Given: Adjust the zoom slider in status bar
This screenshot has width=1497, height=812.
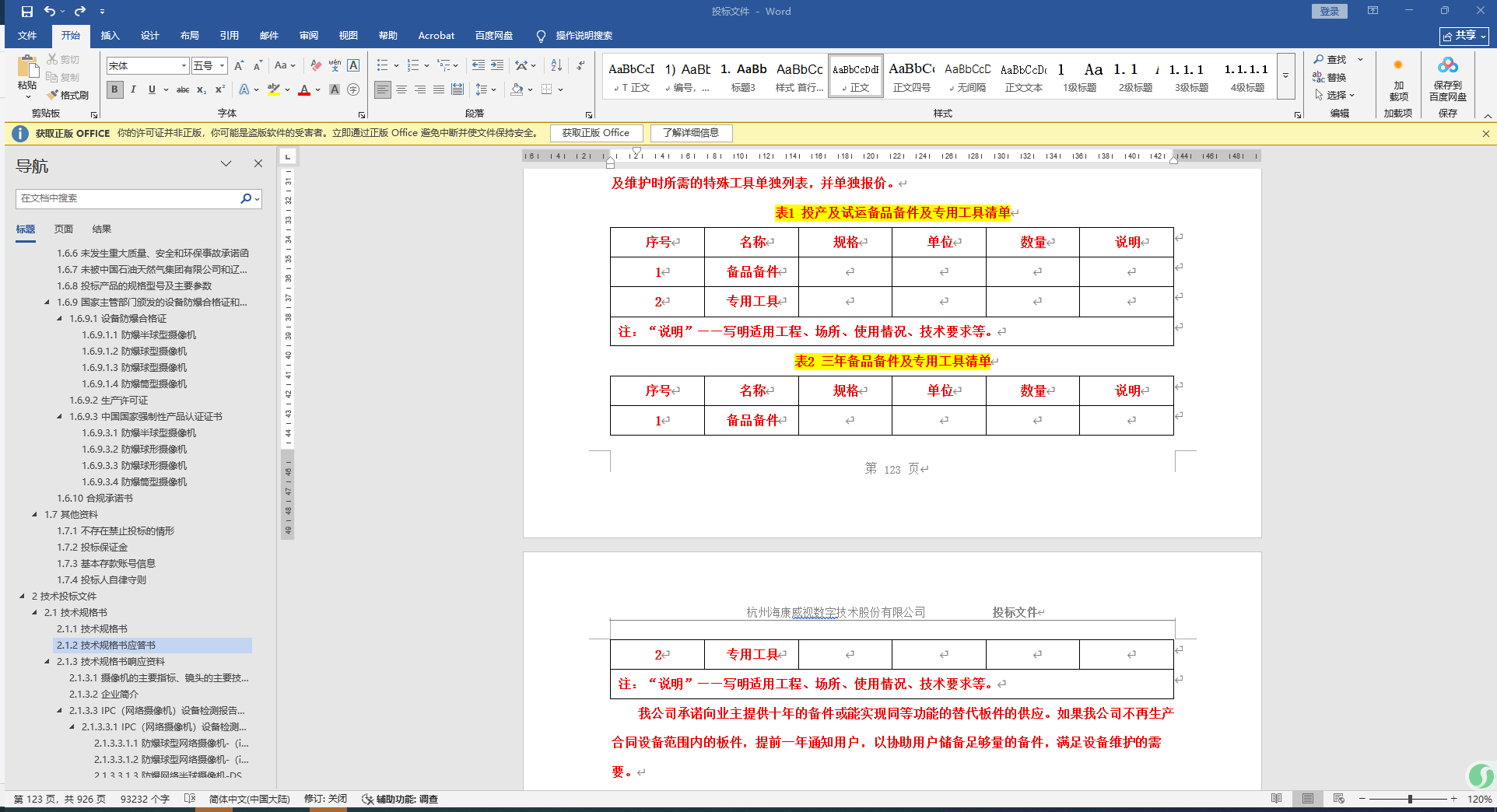Looking at the screenshot, I should point(1410,799).
